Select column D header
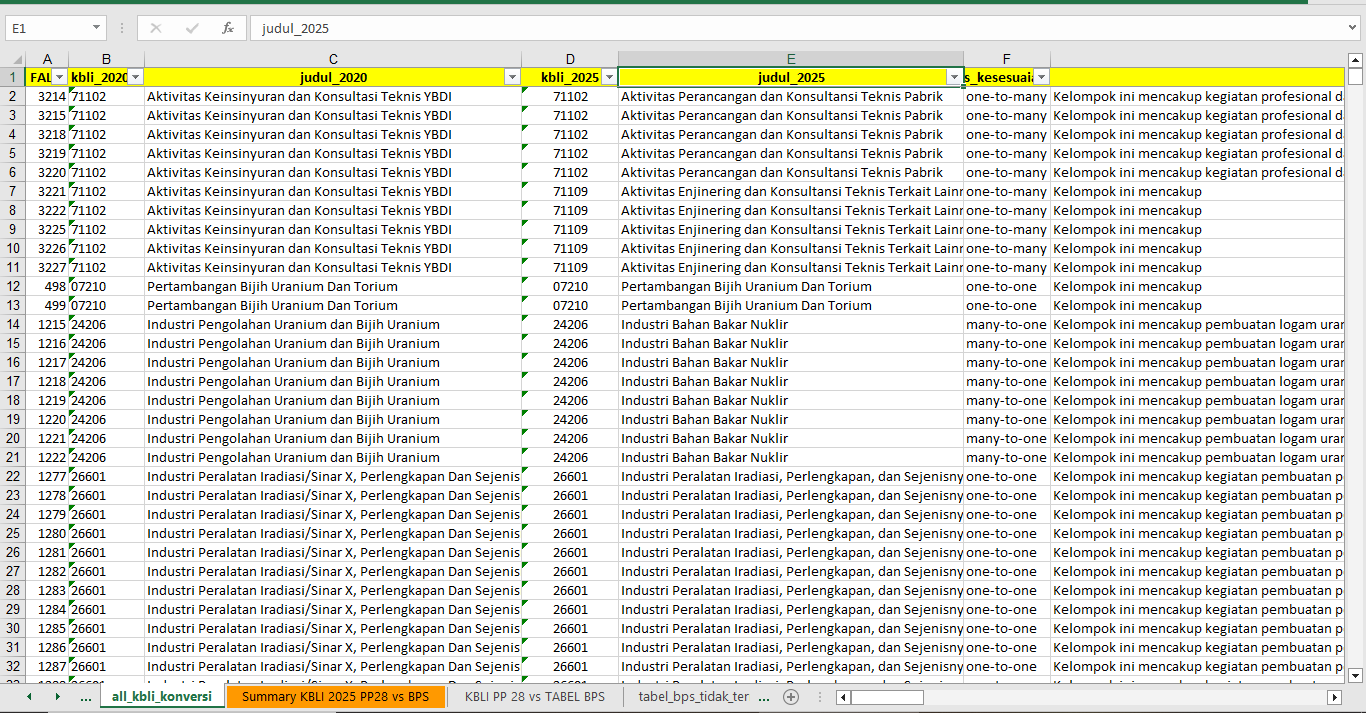Screen dimensions: 1366x713 coord(570,59)
